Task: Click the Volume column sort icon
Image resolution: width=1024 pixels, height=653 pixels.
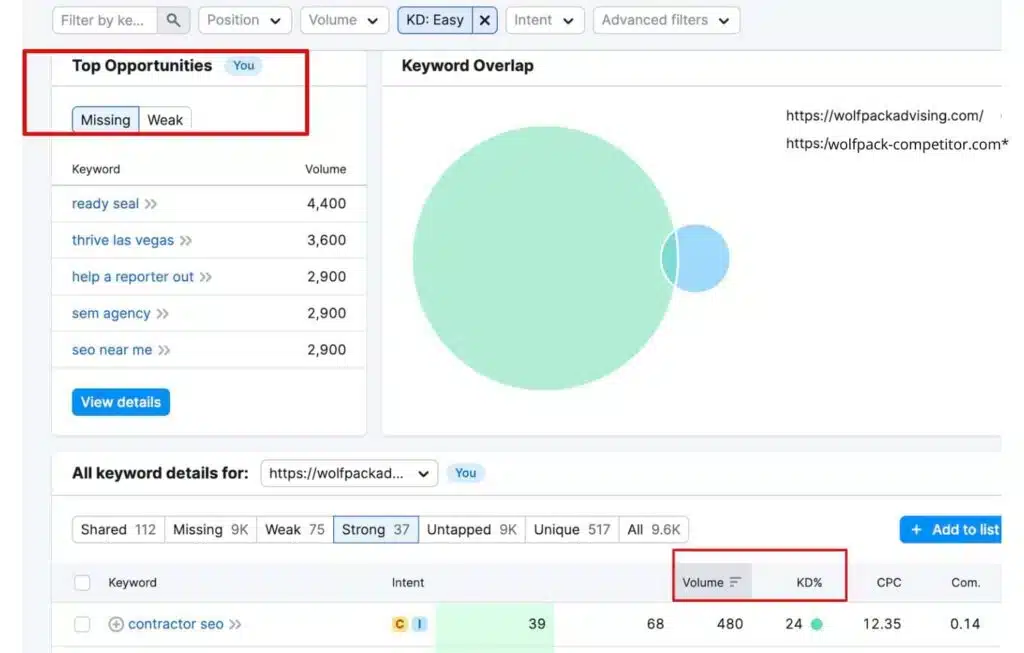Action: point(735,582)
